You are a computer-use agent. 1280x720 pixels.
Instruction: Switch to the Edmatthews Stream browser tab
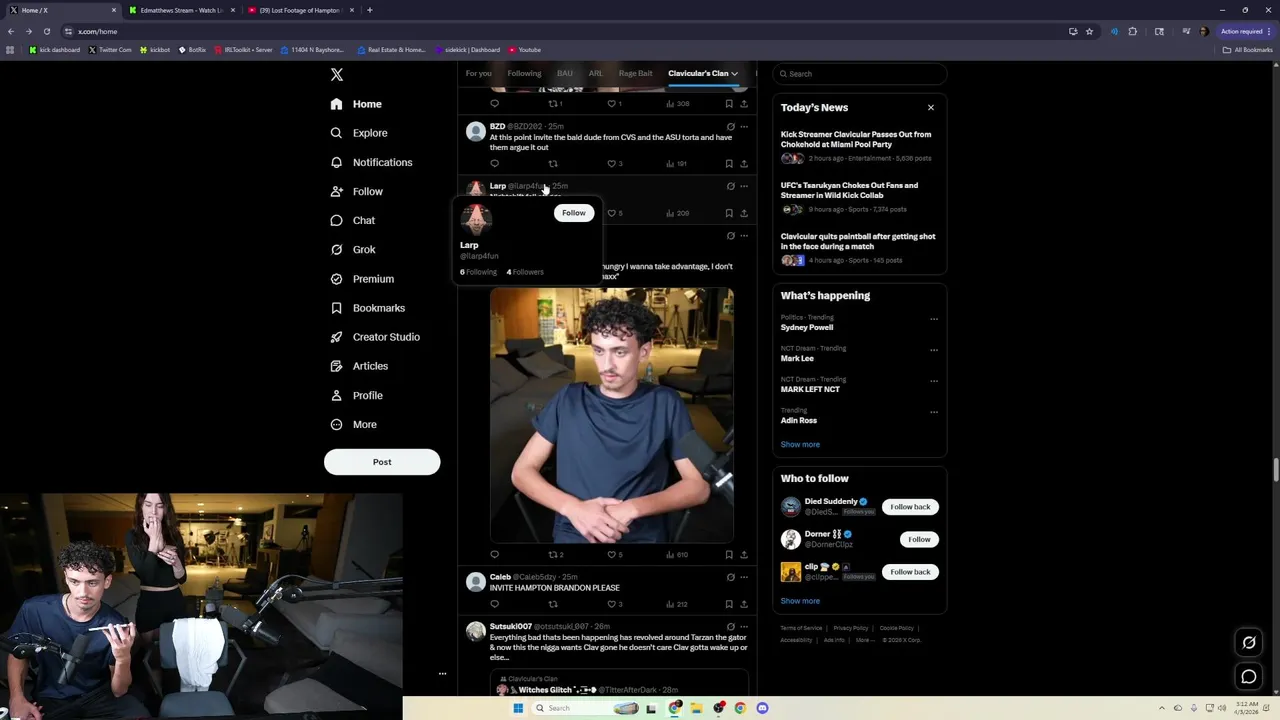click(x=181, y=10)
